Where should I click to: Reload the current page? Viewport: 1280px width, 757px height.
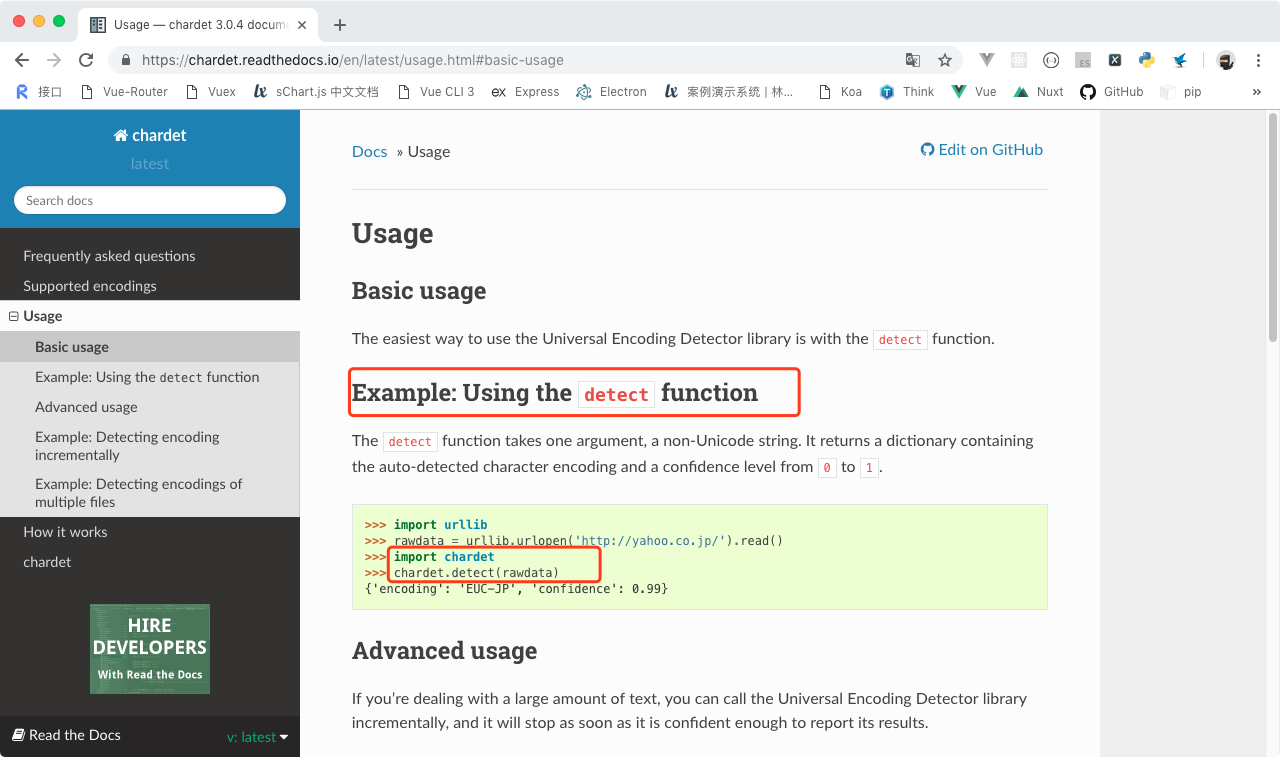(86, 60)
